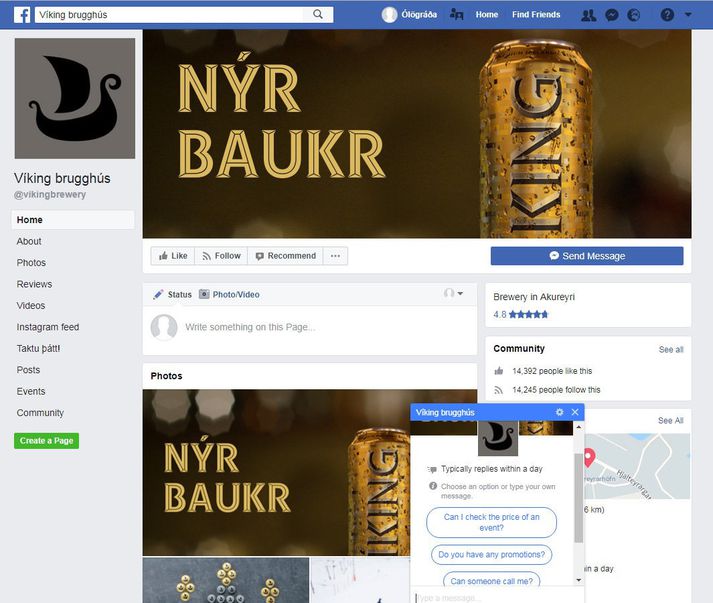Open the three-dots more options button
This screenshot has width=713, height=603.
tap(335, 256)
